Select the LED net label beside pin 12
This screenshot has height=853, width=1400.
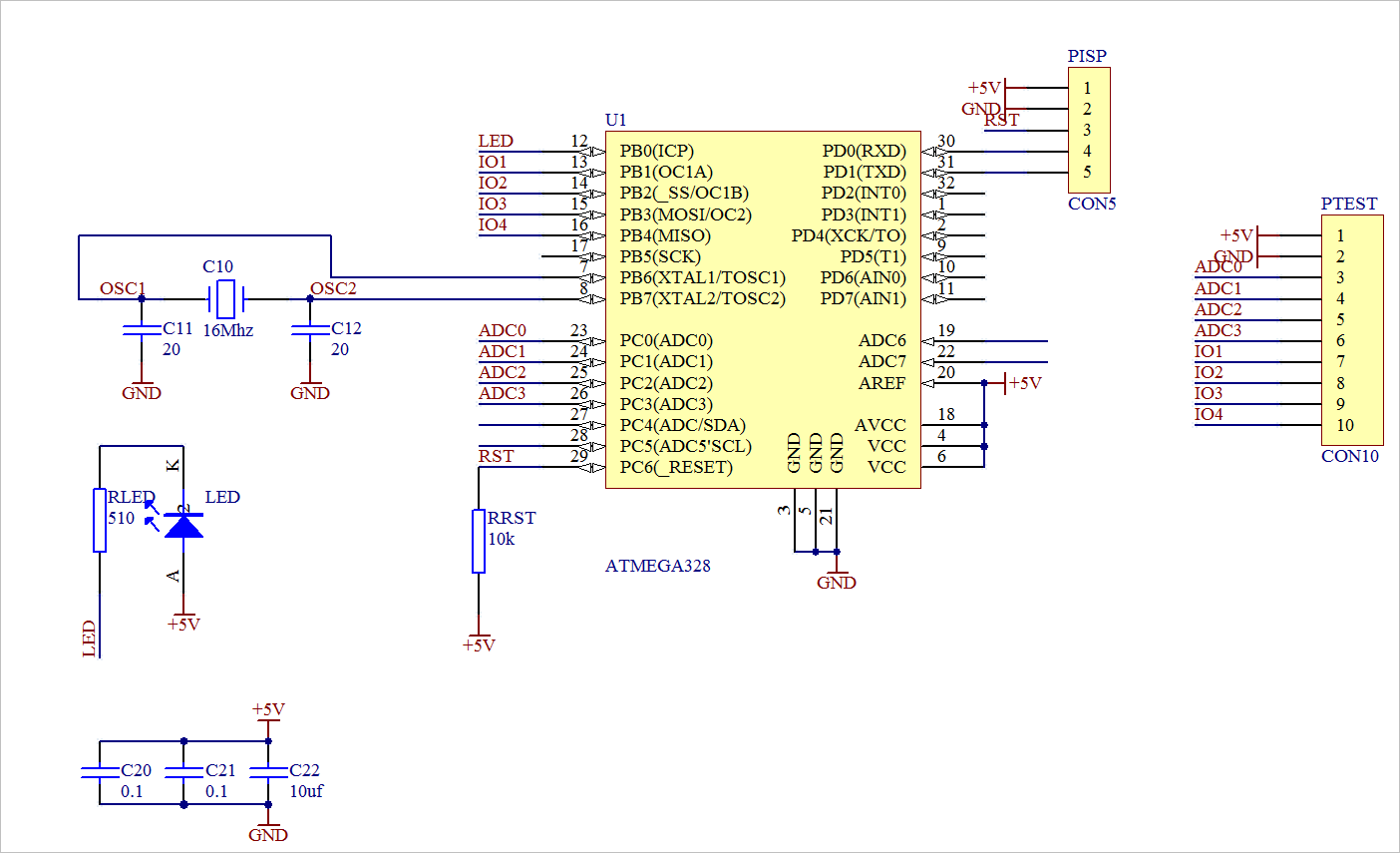[x=496, y=141]
